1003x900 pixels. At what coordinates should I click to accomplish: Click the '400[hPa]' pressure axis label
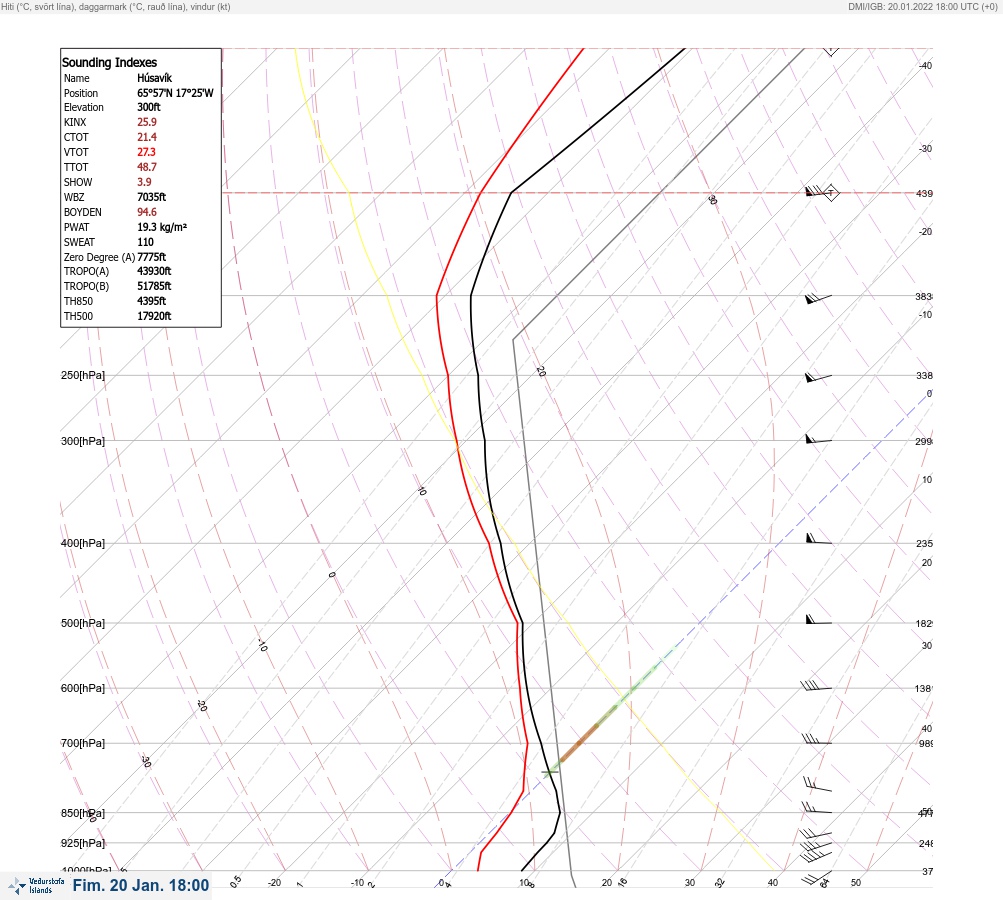[83, 543]
